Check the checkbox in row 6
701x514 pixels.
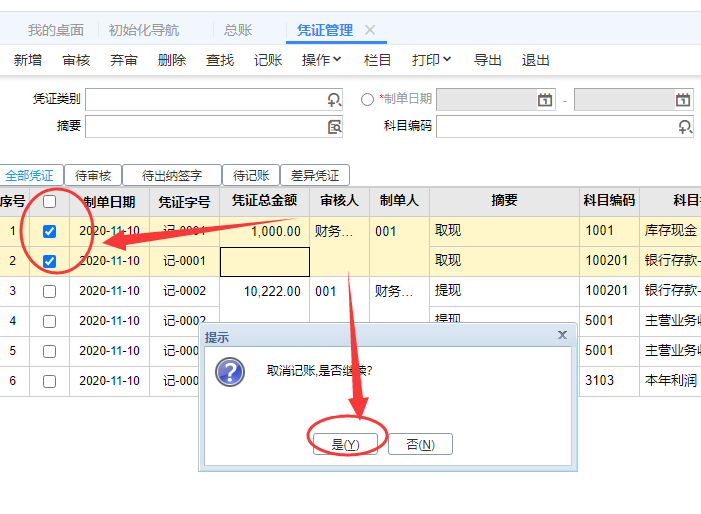click(x=50, y=381)
